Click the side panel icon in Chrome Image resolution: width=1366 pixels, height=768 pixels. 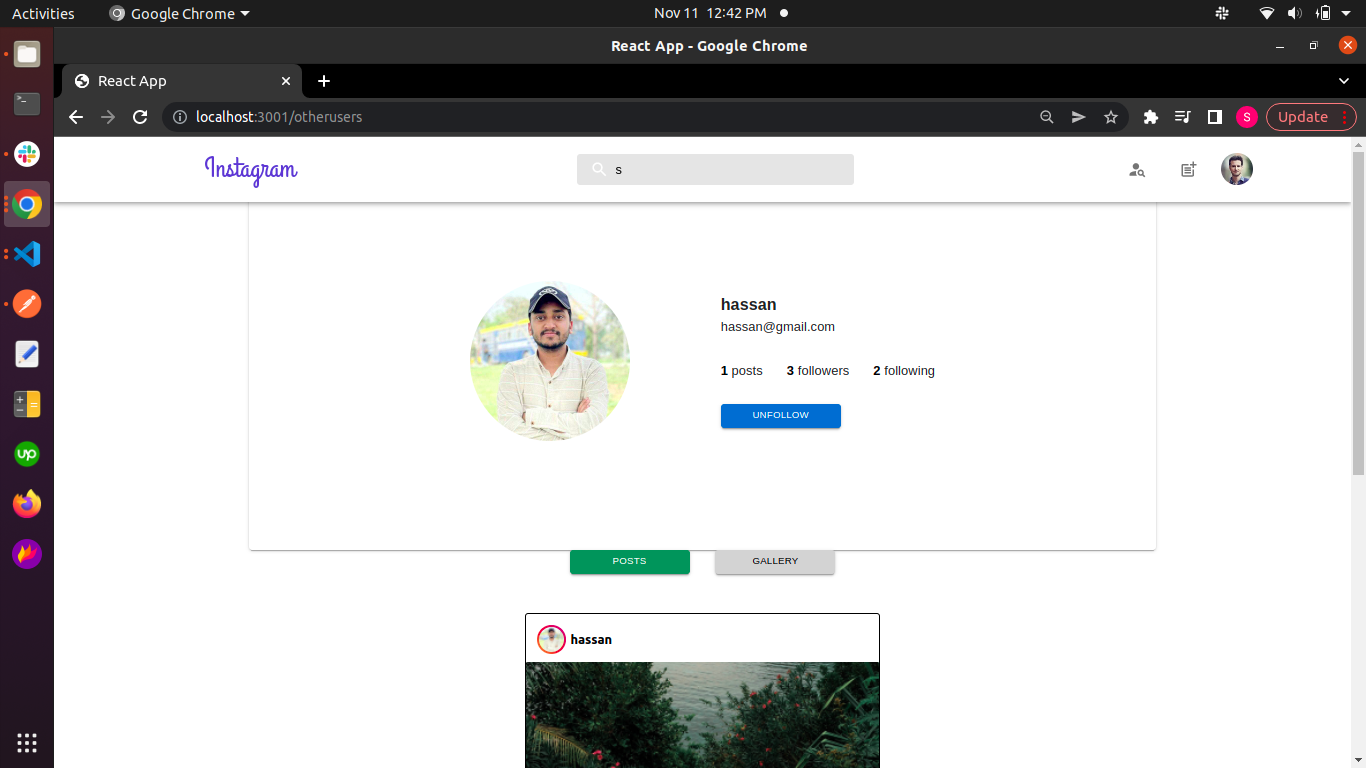click(1214, 117)
